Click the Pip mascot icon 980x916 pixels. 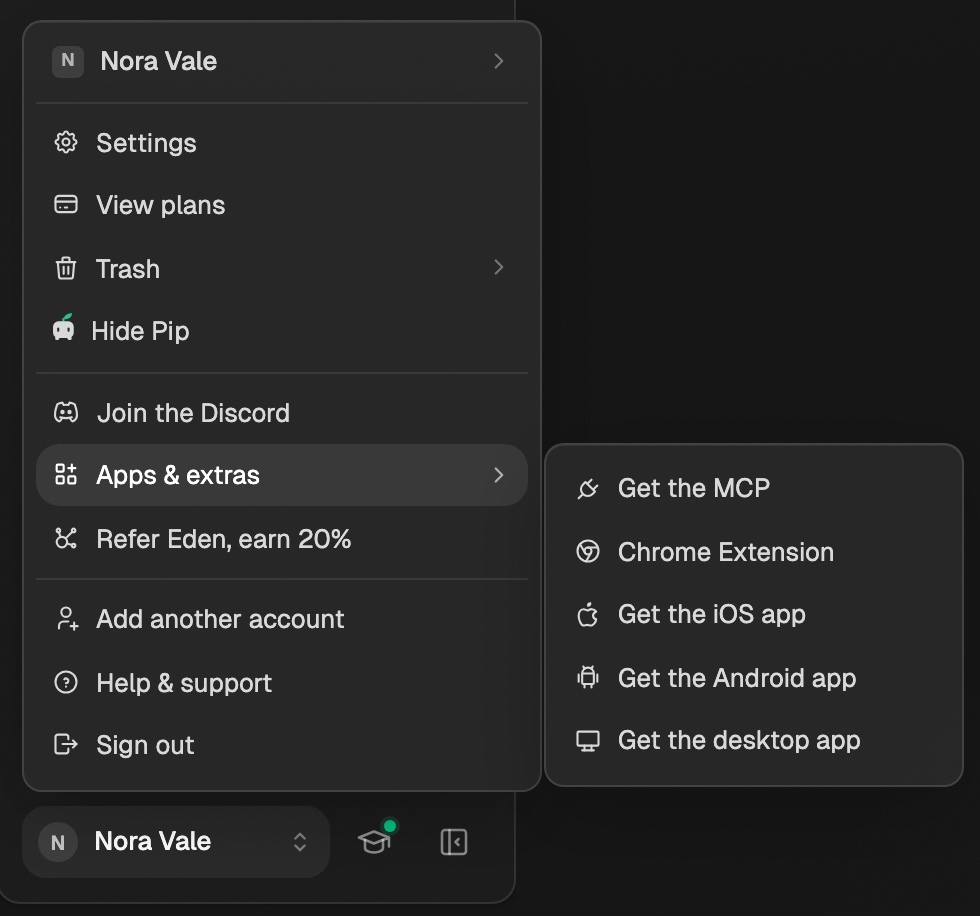[63, 327]
